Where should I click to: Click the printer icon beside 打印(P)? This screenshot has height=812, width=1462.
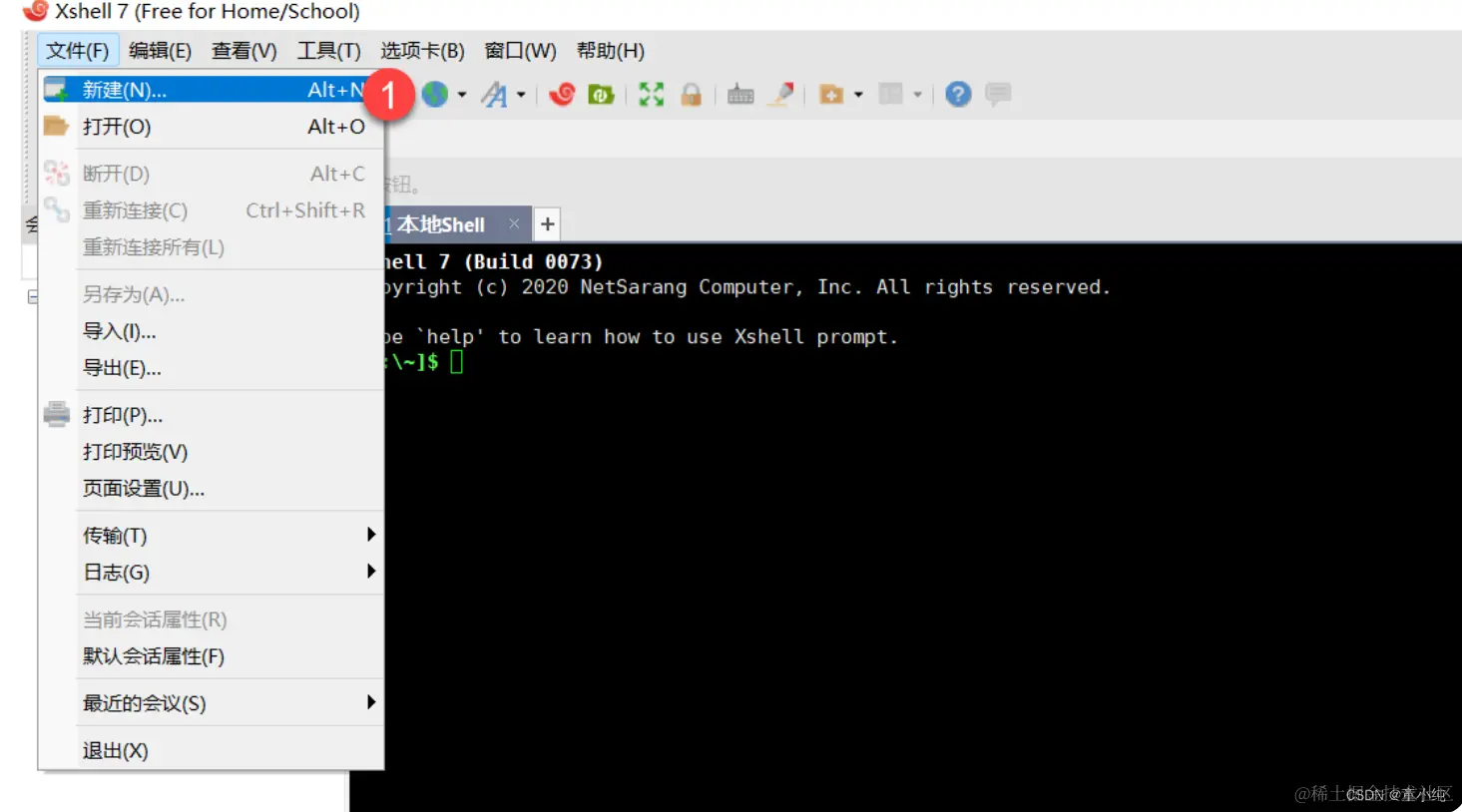click(57, 414)
